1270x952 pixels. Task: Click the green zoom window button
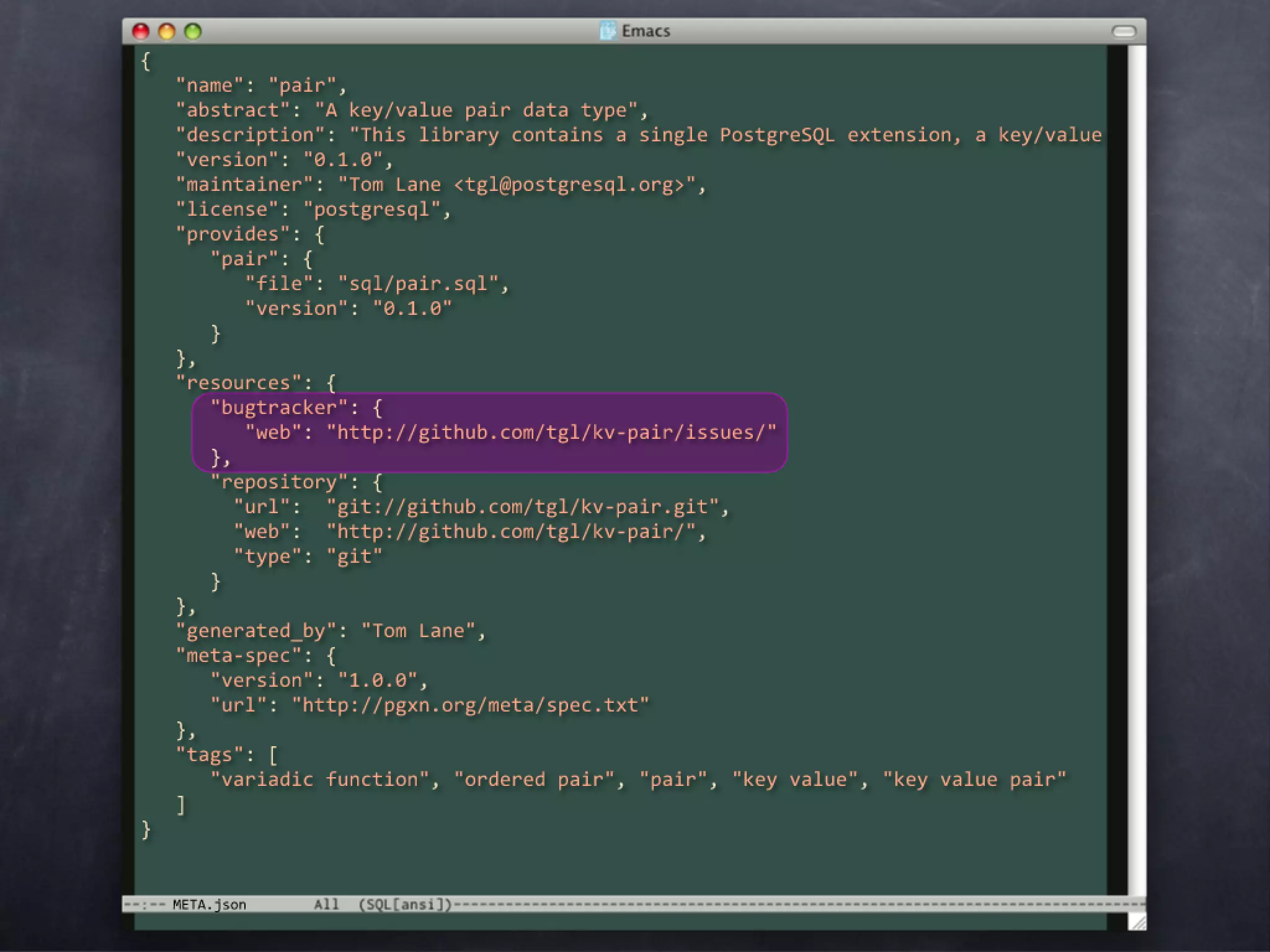click(193, 31)
